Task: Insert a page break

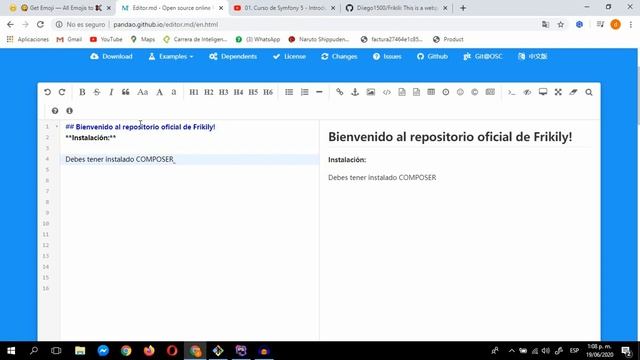Action: (490, 92)
